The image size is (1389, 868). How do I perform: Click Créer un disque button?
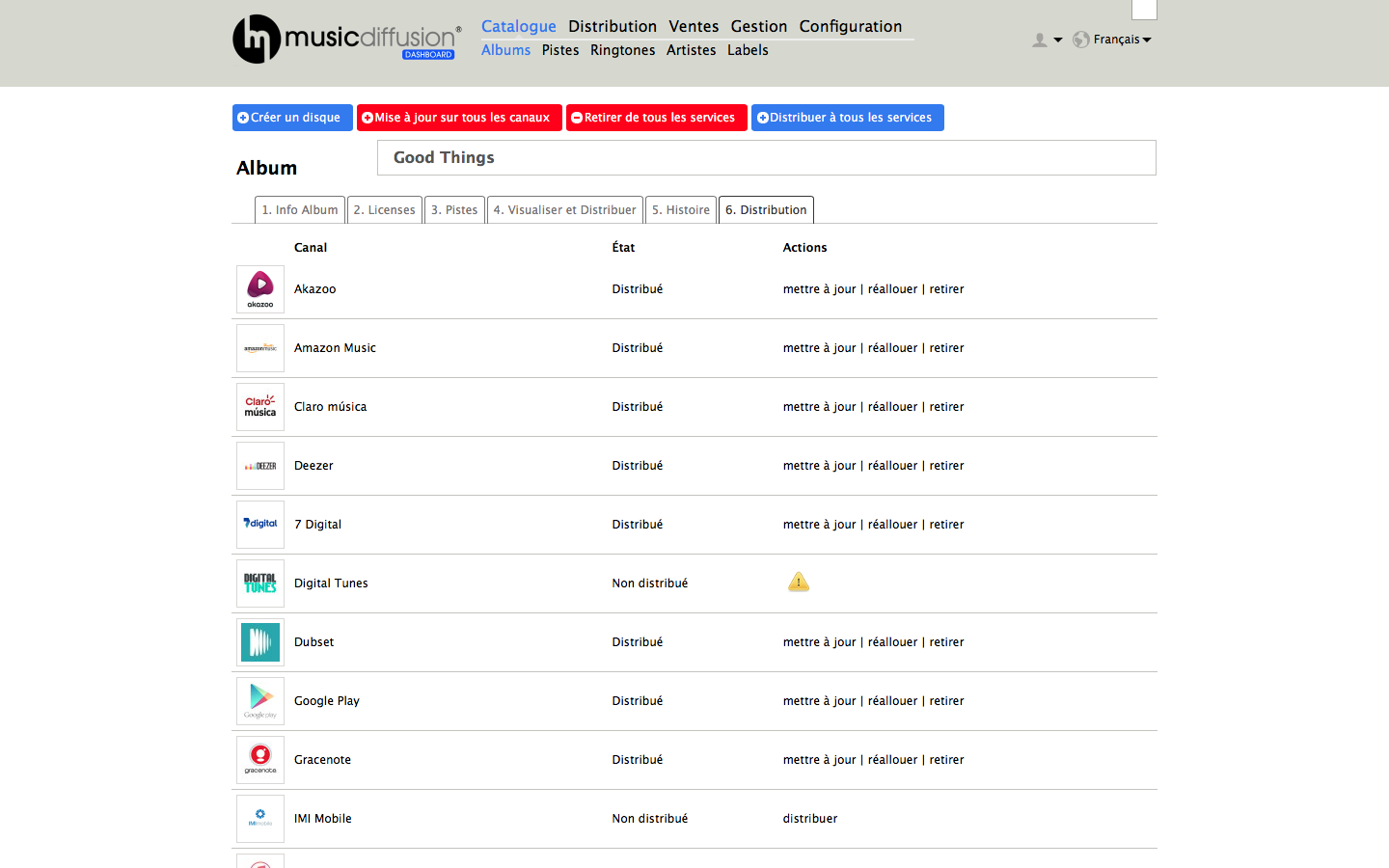pos(292,118)
